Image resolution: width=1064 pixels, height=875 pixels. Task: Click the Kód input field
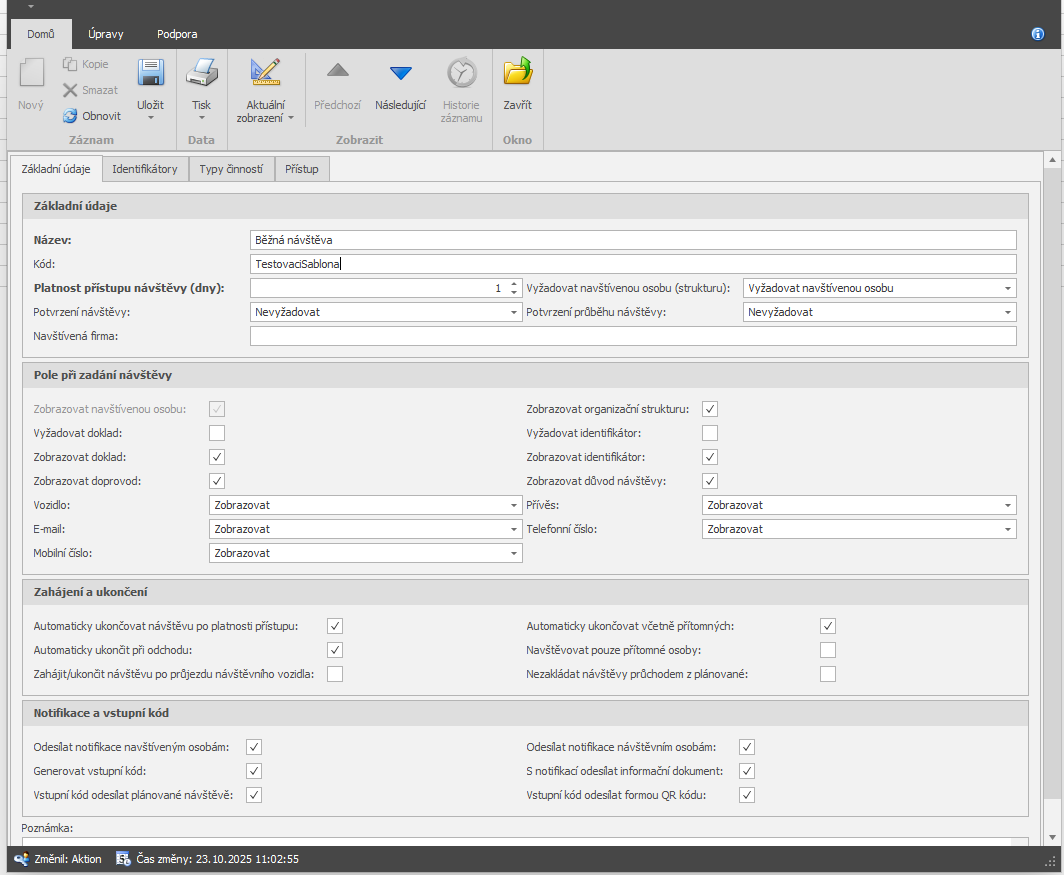click(x=633, y=264)
